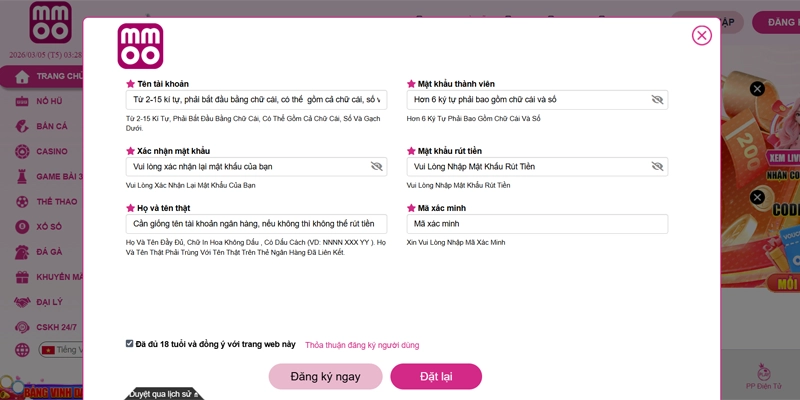The width and height of the screenshot is (800, 400).
Task: Toggle visibility of Xác nhận mật khẩu
Action: click(x=376, y=166)
